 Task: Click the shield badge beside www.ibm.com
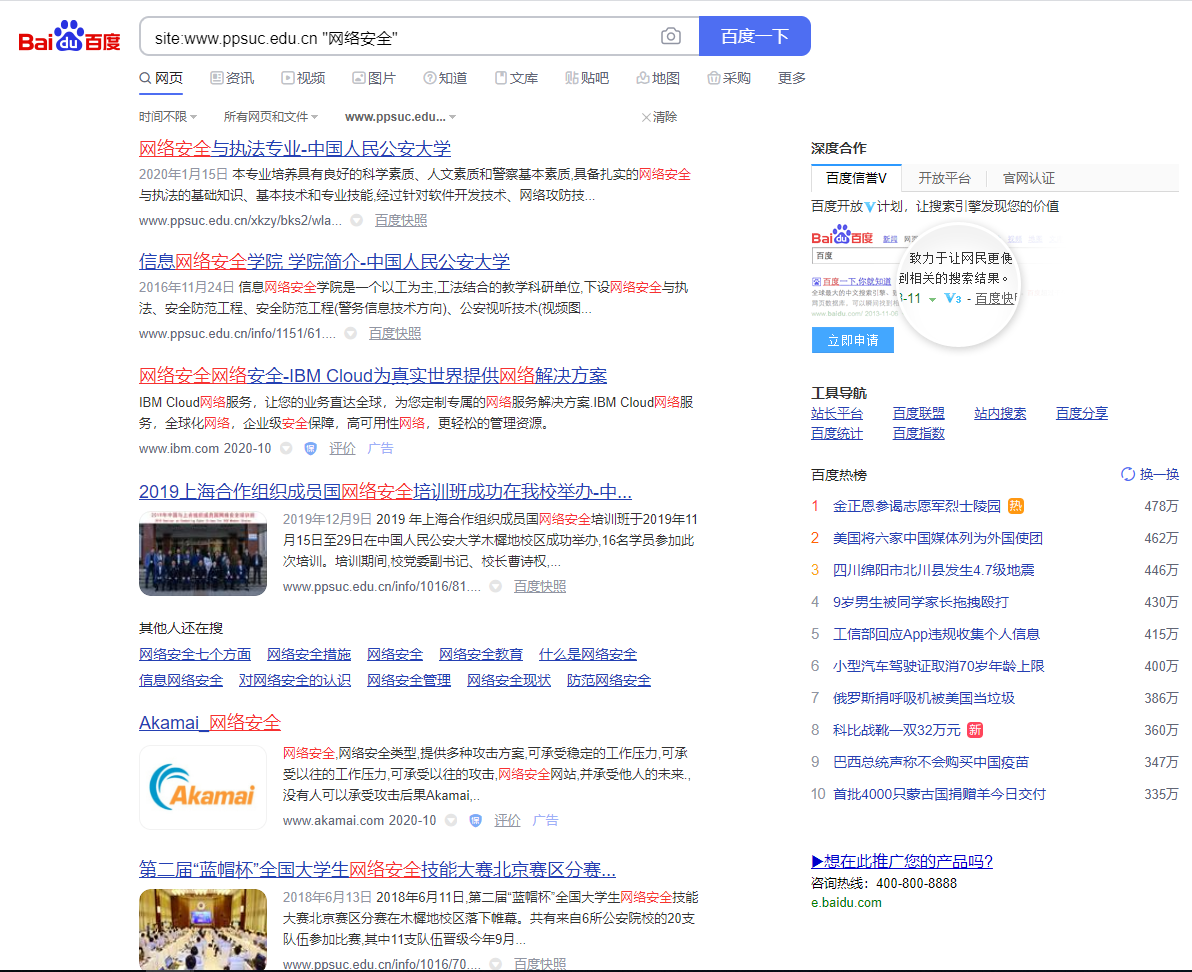point(310,449)
